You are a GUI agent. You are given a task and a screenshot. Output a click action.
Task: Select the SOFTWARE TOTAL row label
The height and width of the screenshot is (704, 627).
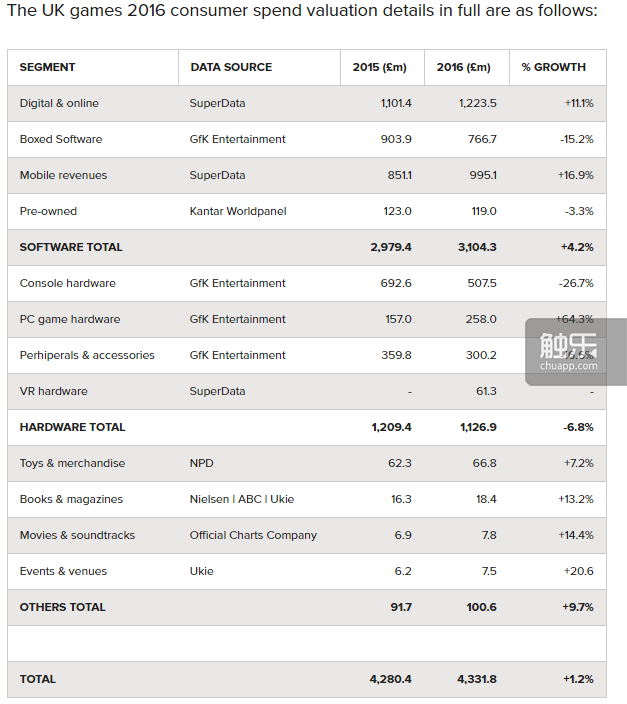point(71,247)
